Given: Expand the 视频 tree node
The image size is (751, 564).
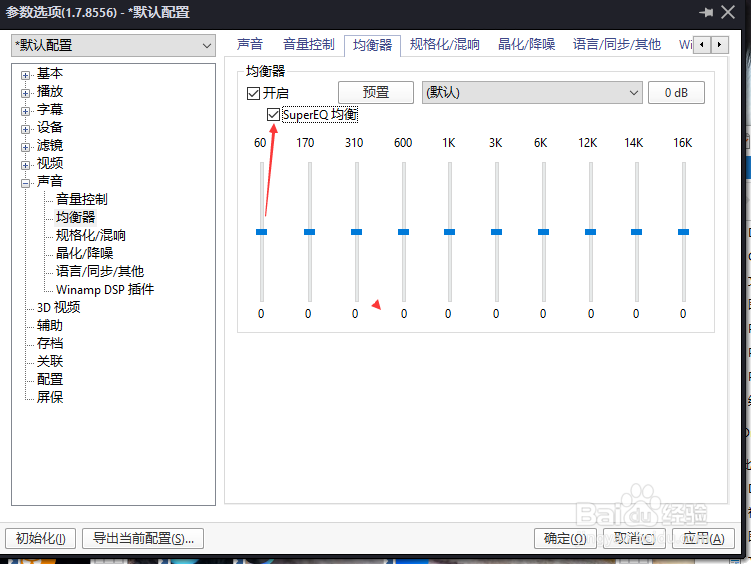Looking at the screenshot, I should pyautogui.click(x=25, y=165).
